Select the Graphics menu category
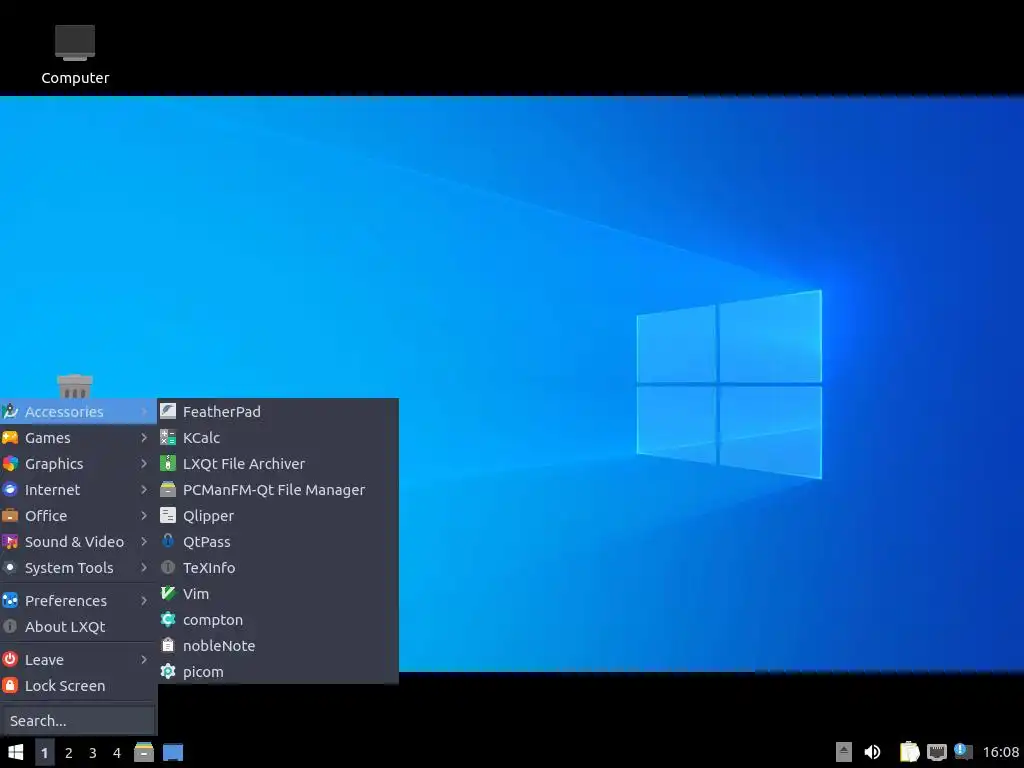 pos(78,464)
